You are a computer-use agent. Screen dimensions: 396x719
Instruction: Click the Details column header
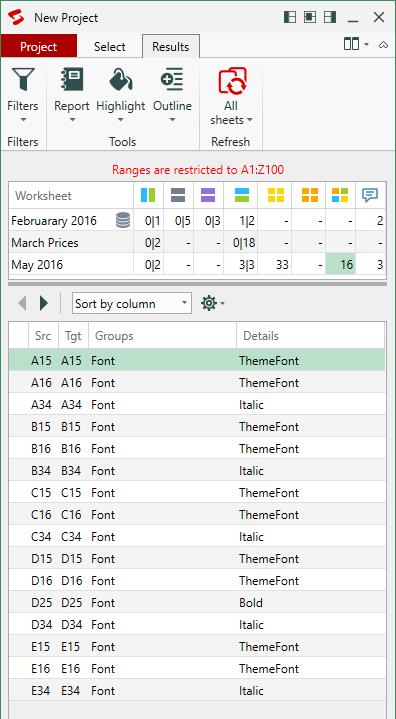[x=310, y=336]
